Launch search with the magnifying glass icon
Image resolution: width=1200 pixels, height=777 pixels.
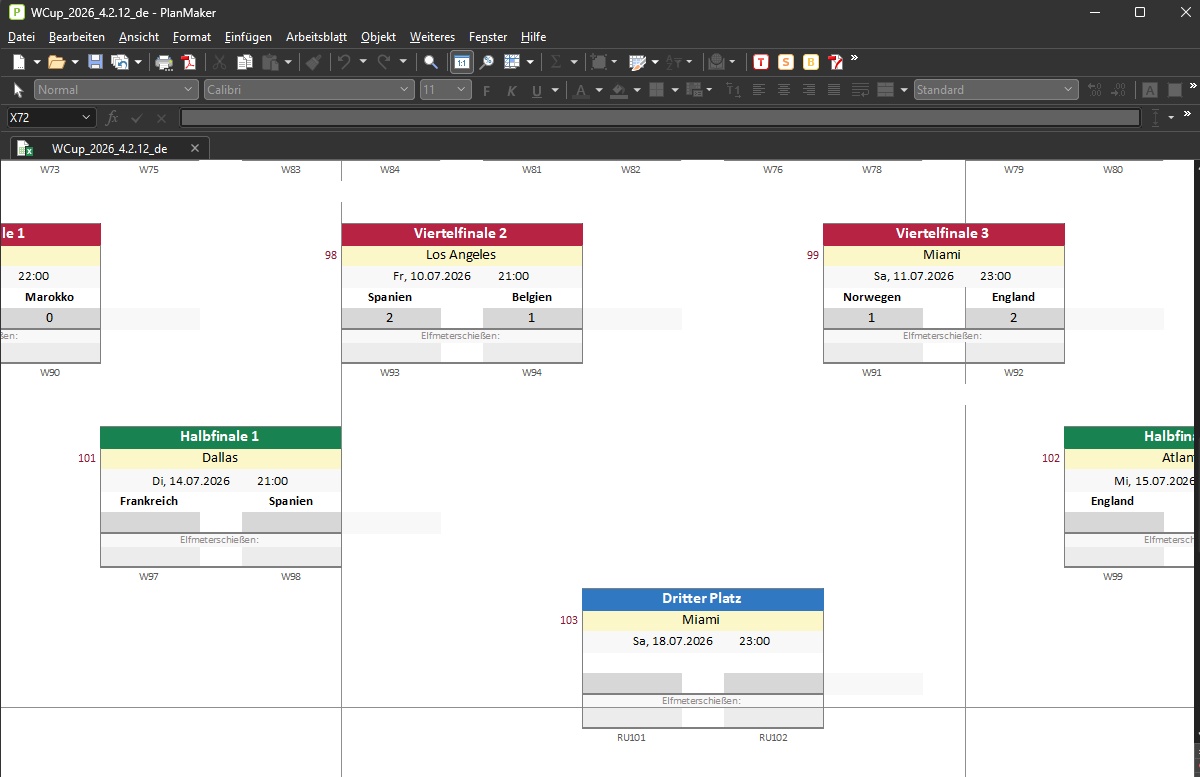pyautogui.click(x=431, y=62)
